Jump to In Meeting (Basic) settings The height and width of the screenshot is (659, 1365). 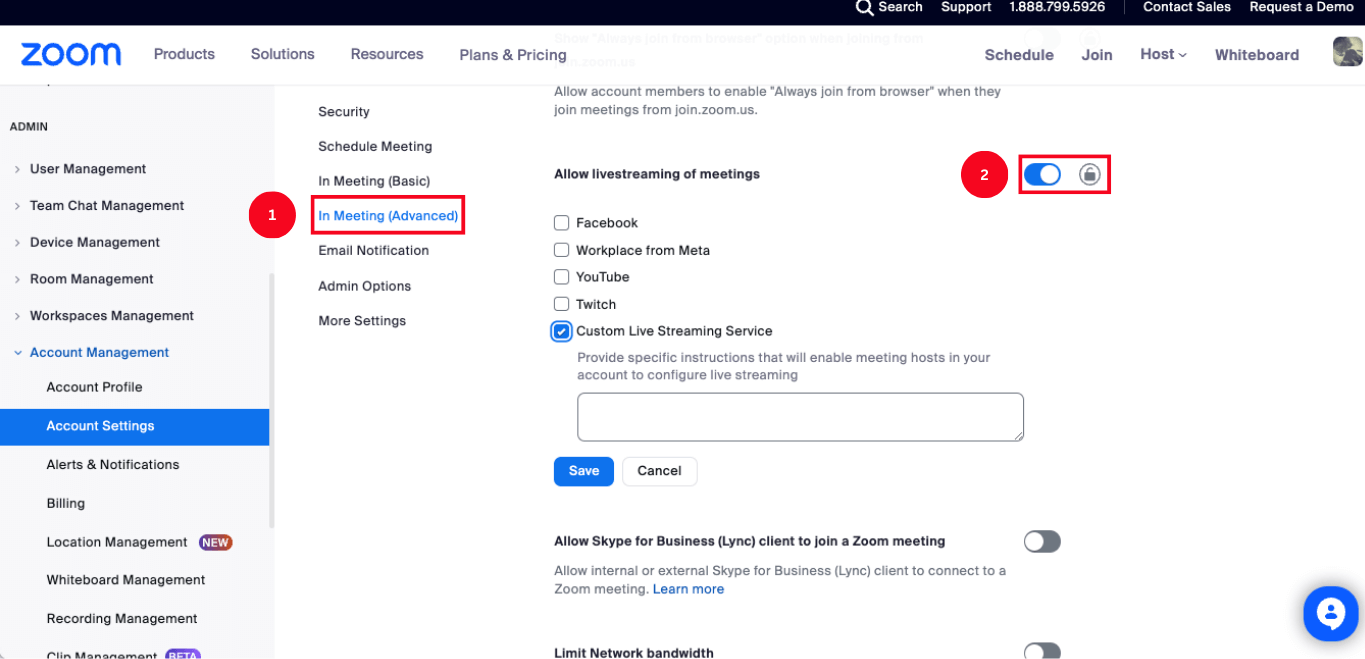click(374, 181)
